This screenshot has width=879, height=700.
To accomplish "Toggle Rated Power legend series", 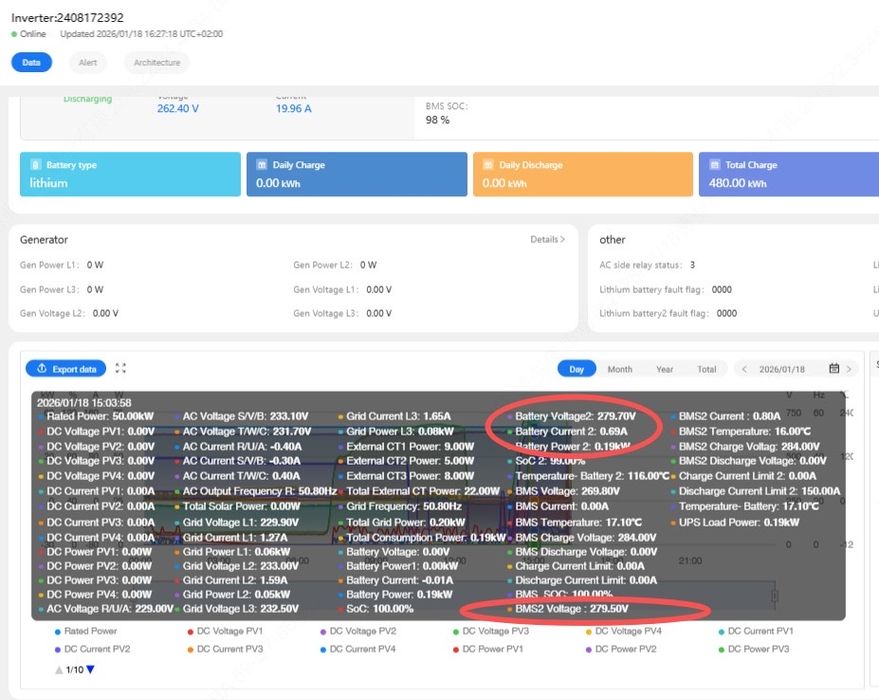I will point(86,631).
